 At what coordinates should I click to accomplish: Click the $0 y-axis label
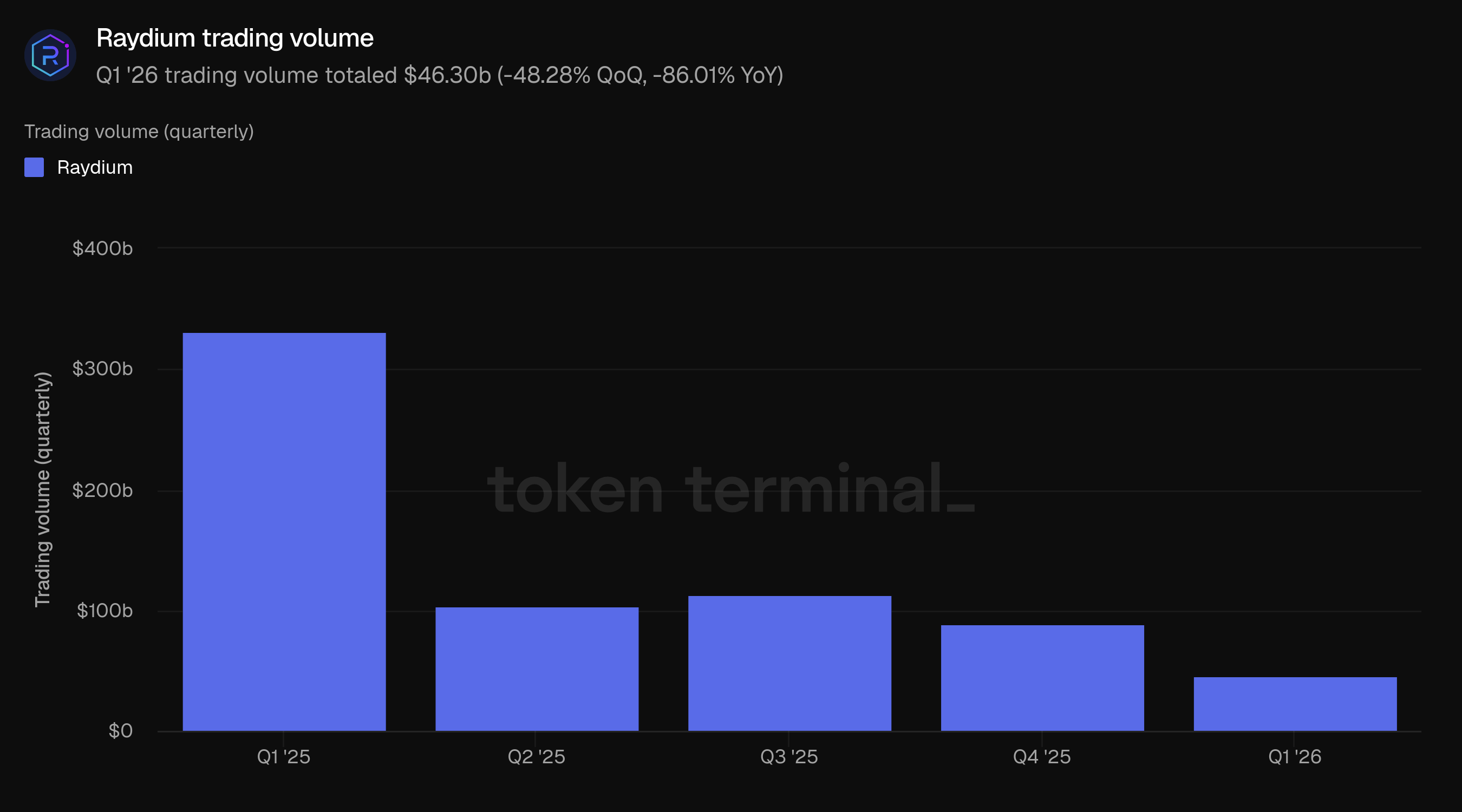[120, 731]
